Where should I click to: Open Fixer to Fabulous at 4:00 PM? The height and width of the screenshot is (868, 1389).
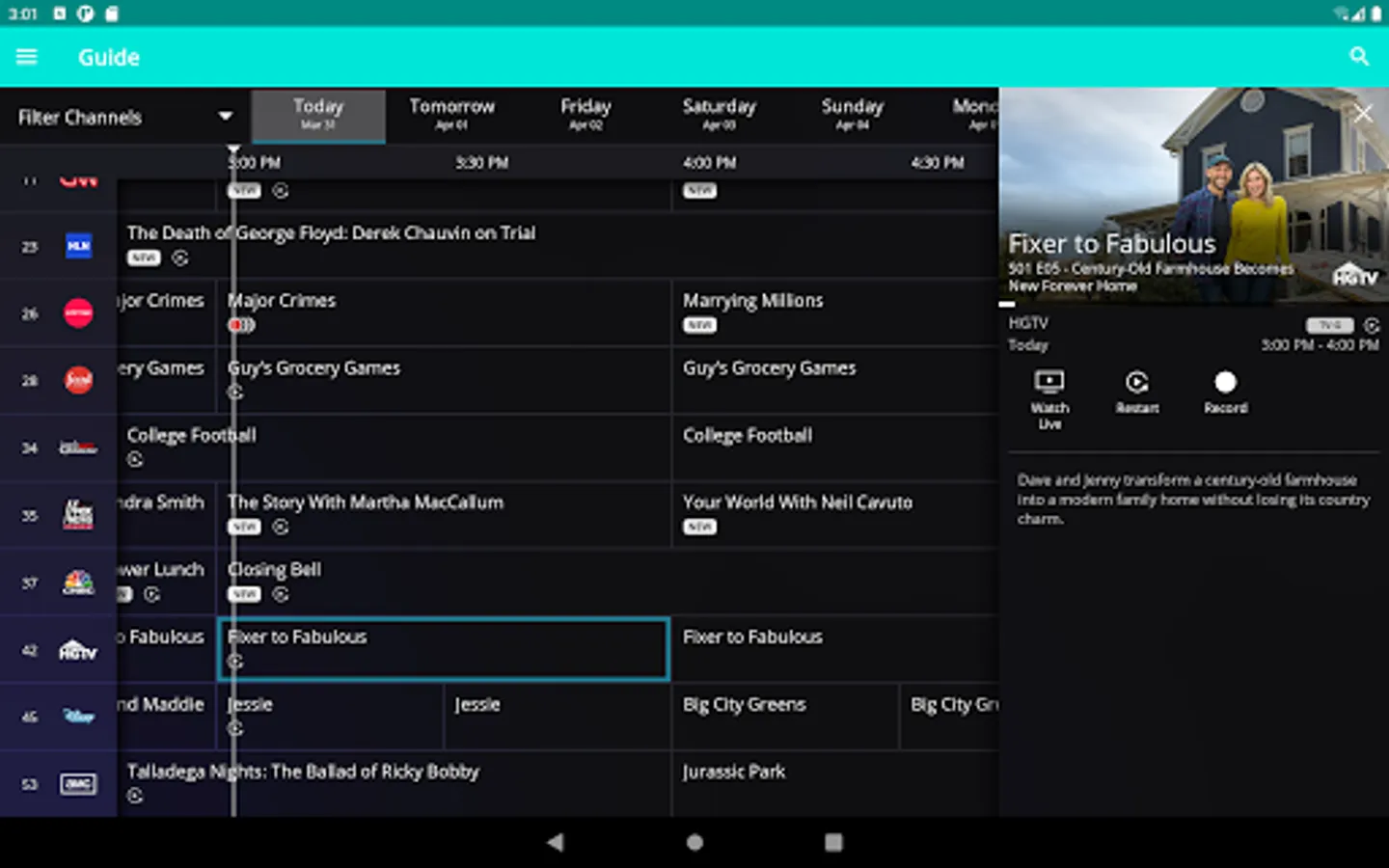click(835, 649)
